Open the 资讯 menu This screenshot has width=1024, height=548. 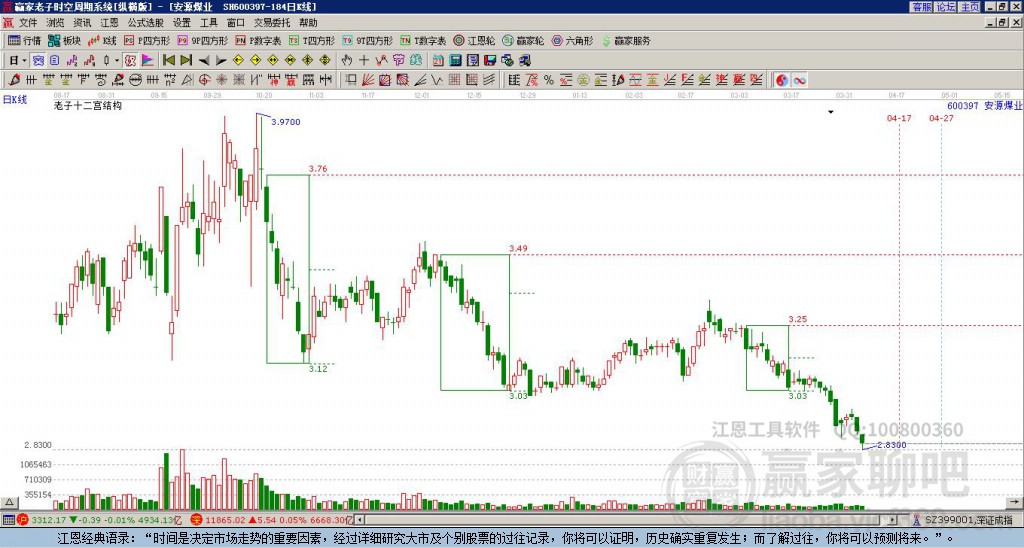coord(82,23)
